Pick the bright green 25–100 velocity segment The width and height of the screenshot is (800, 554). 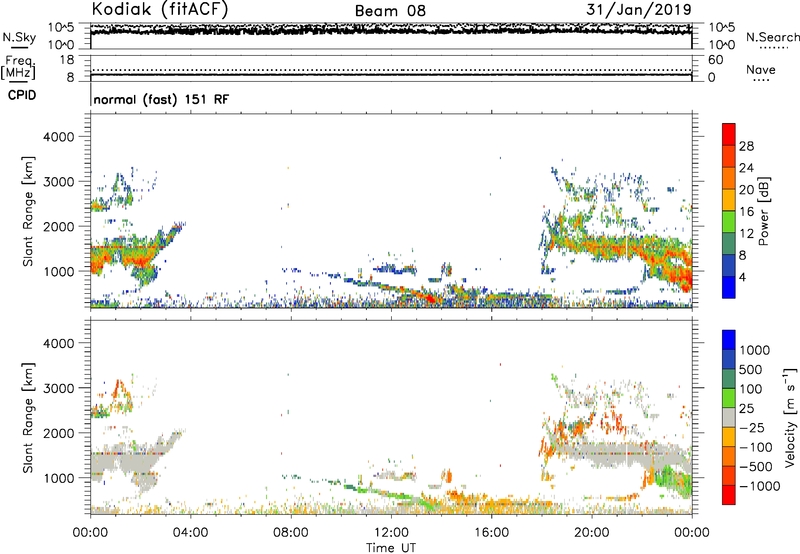tap(729, 398)
